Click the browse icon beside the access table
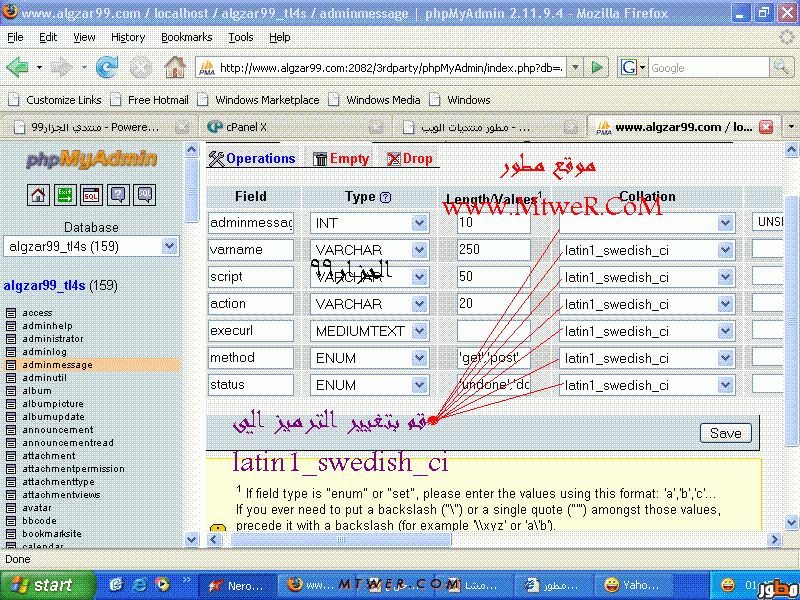 click(12, 313)
